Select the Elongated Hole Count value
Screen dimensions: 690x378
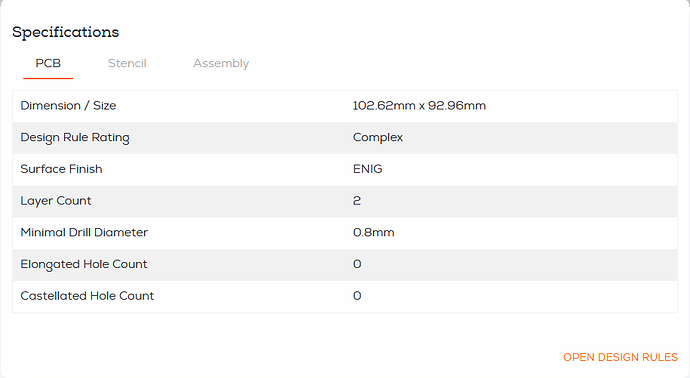coord(357,264)
